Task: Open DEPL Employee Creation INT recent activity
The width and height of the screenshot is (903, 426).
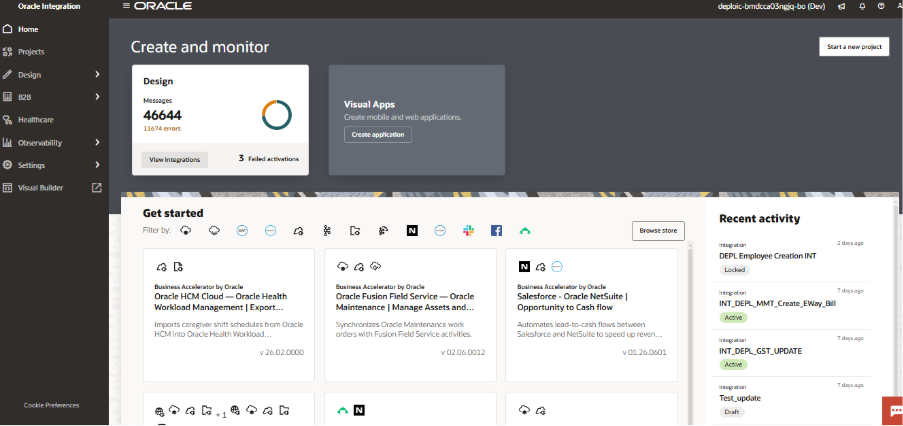Action: click(x=768, y=256)
